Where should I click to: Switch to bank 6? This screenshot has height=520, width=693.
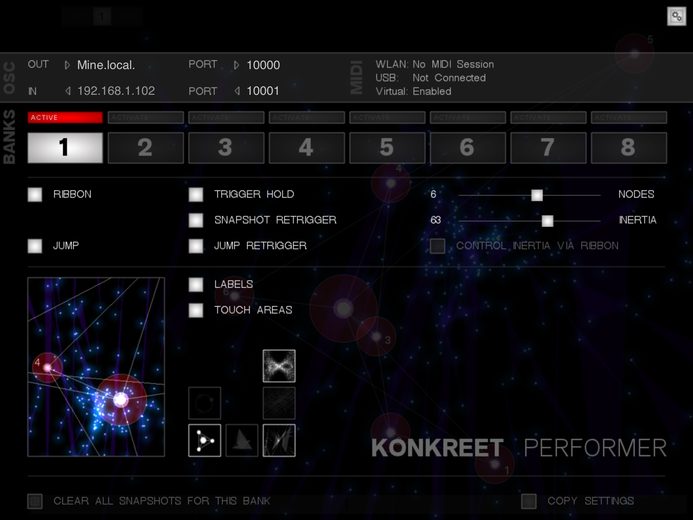tap(468, 148)
